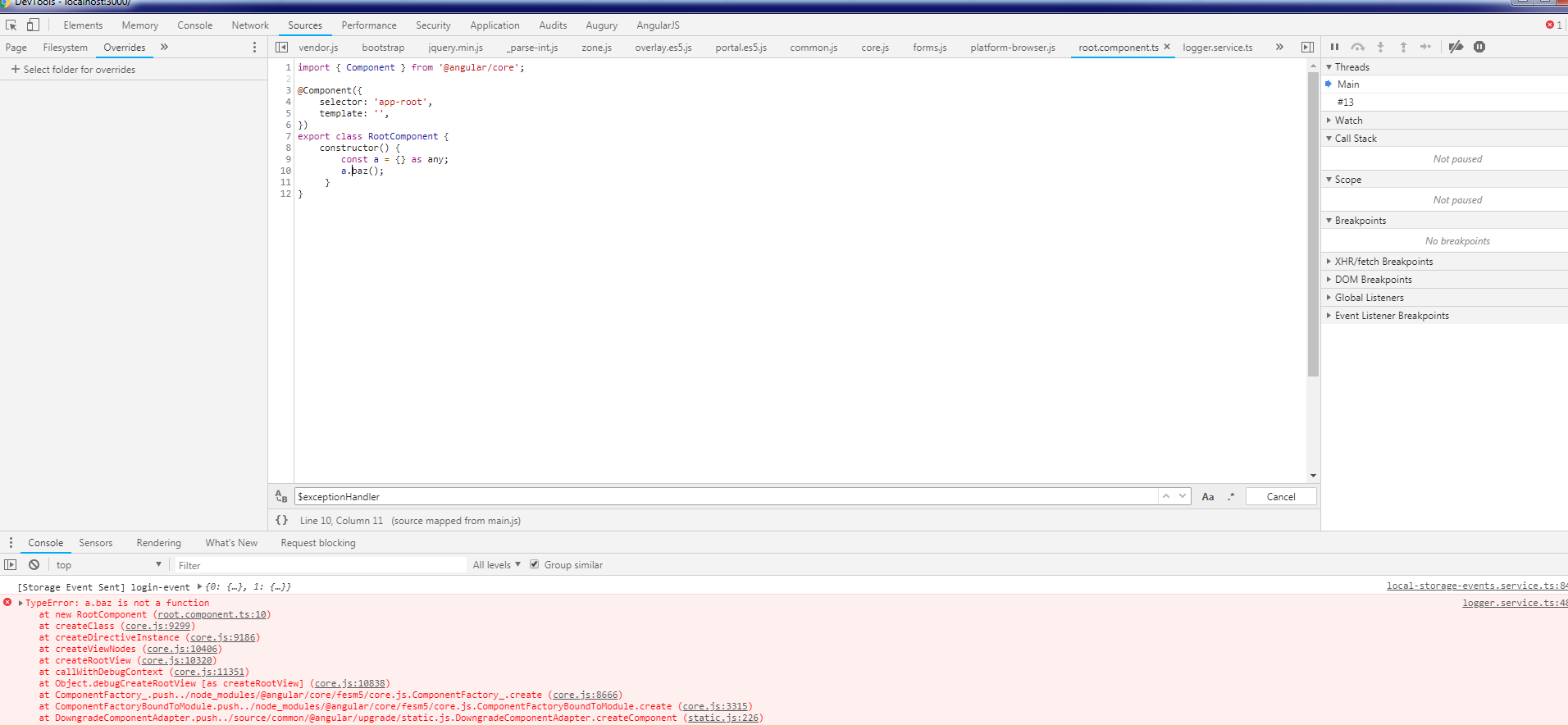
Task: Open logger.service.ts source link on error
Action: [1515, 603]
